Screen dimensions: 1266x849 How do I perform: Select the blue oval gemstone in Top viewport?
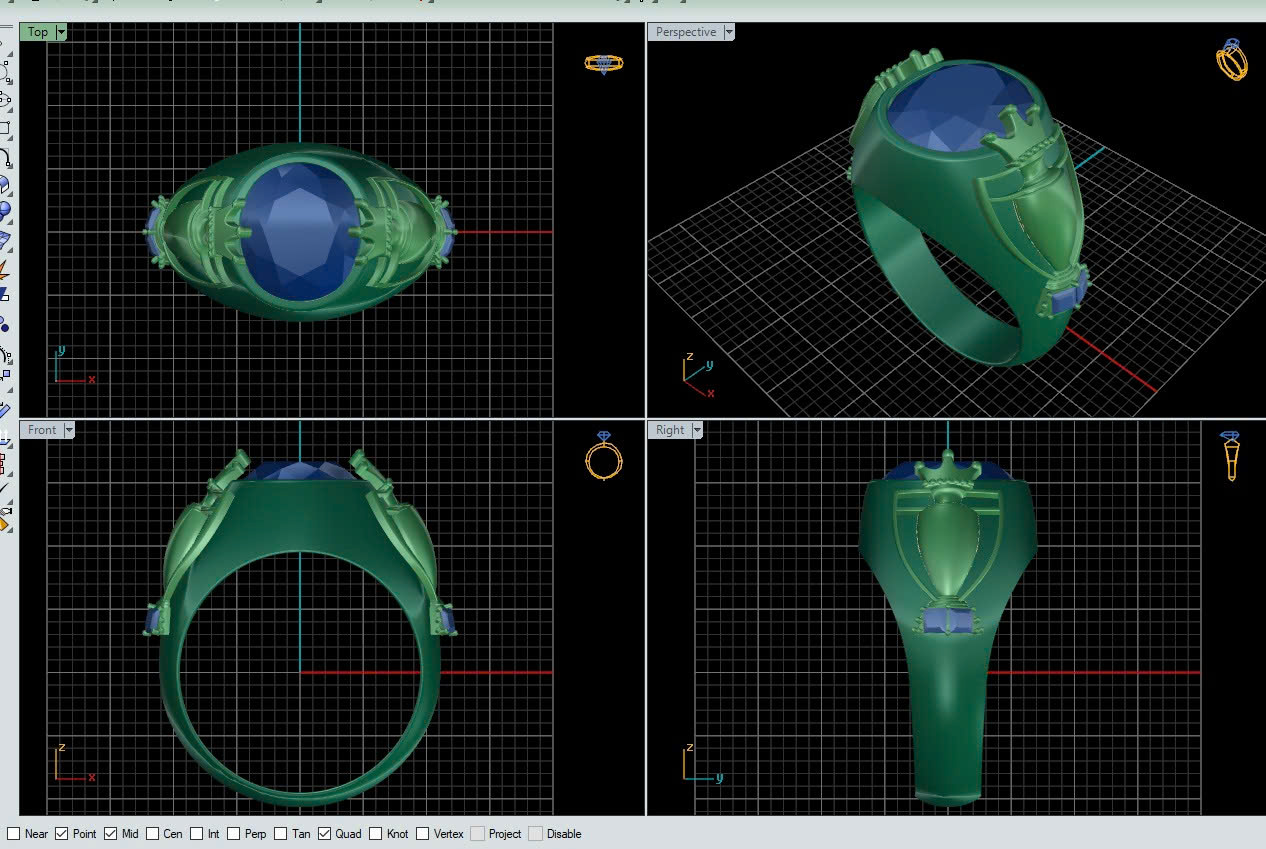pyautogui.click(x=300, y=232)
